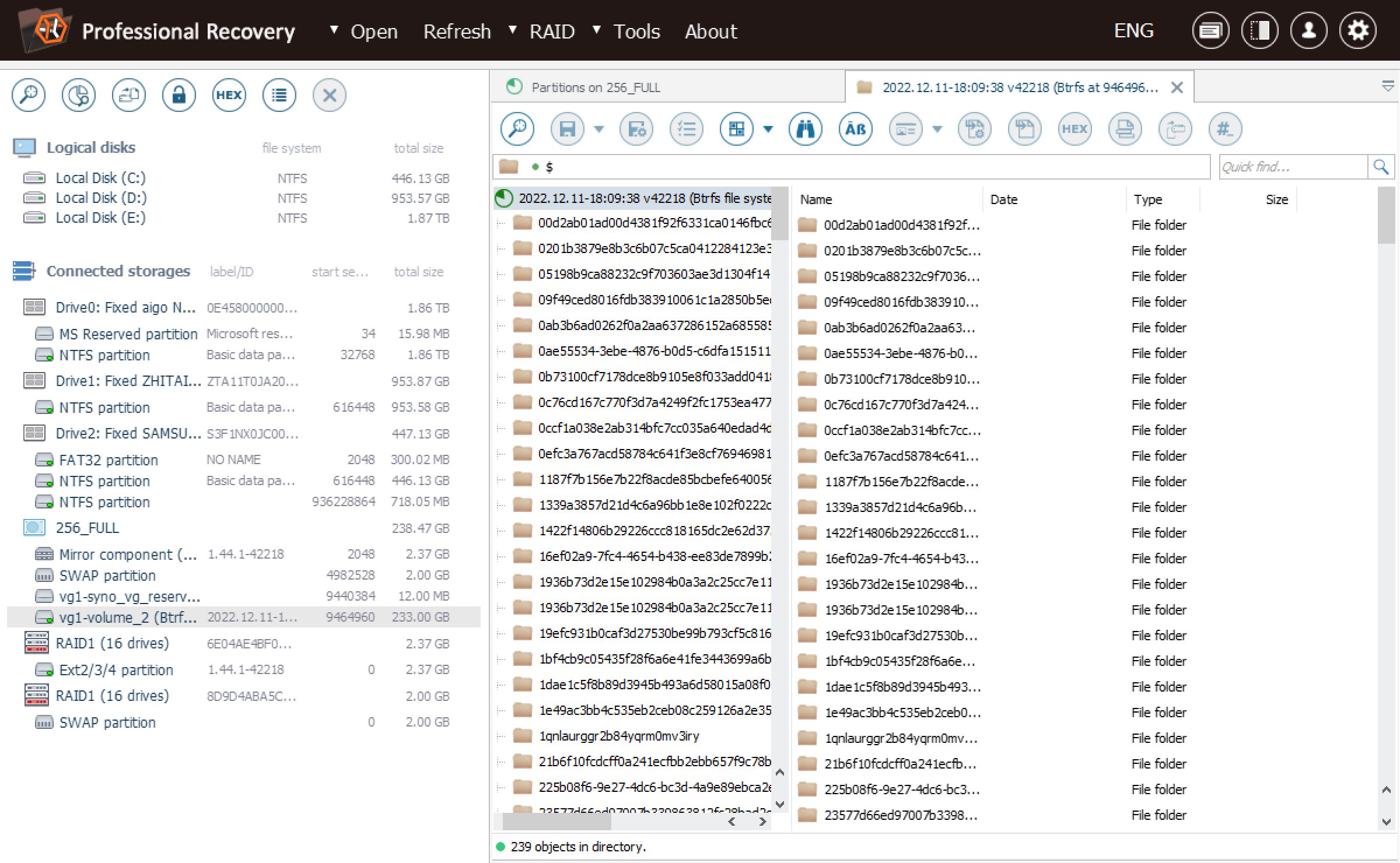
Task: Click the Quick find search magnifier button
Action: [x=1381, y=167]
